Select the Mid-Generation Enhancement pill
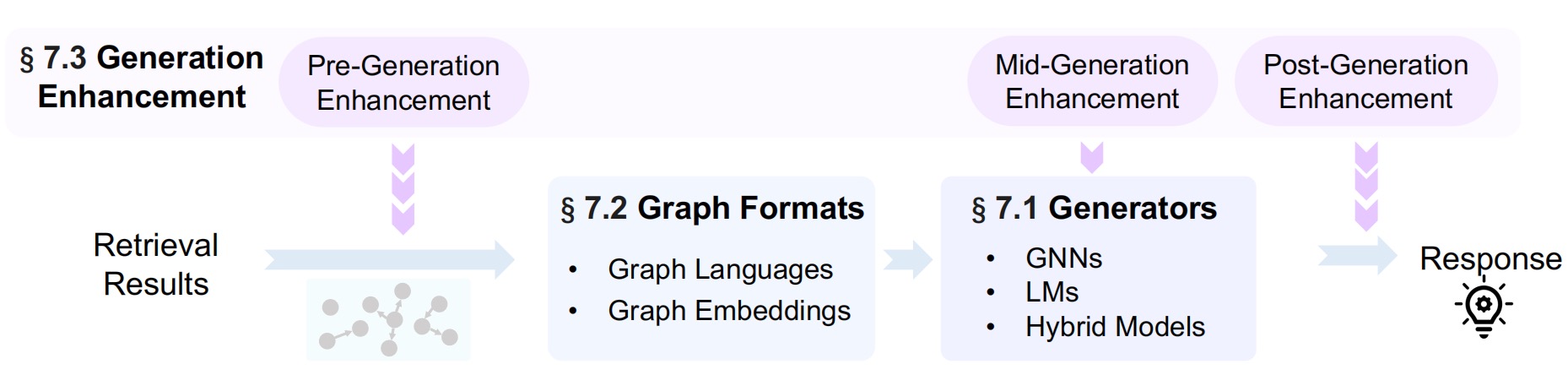The image size is (1568, 375). [x=1092, y=81]
